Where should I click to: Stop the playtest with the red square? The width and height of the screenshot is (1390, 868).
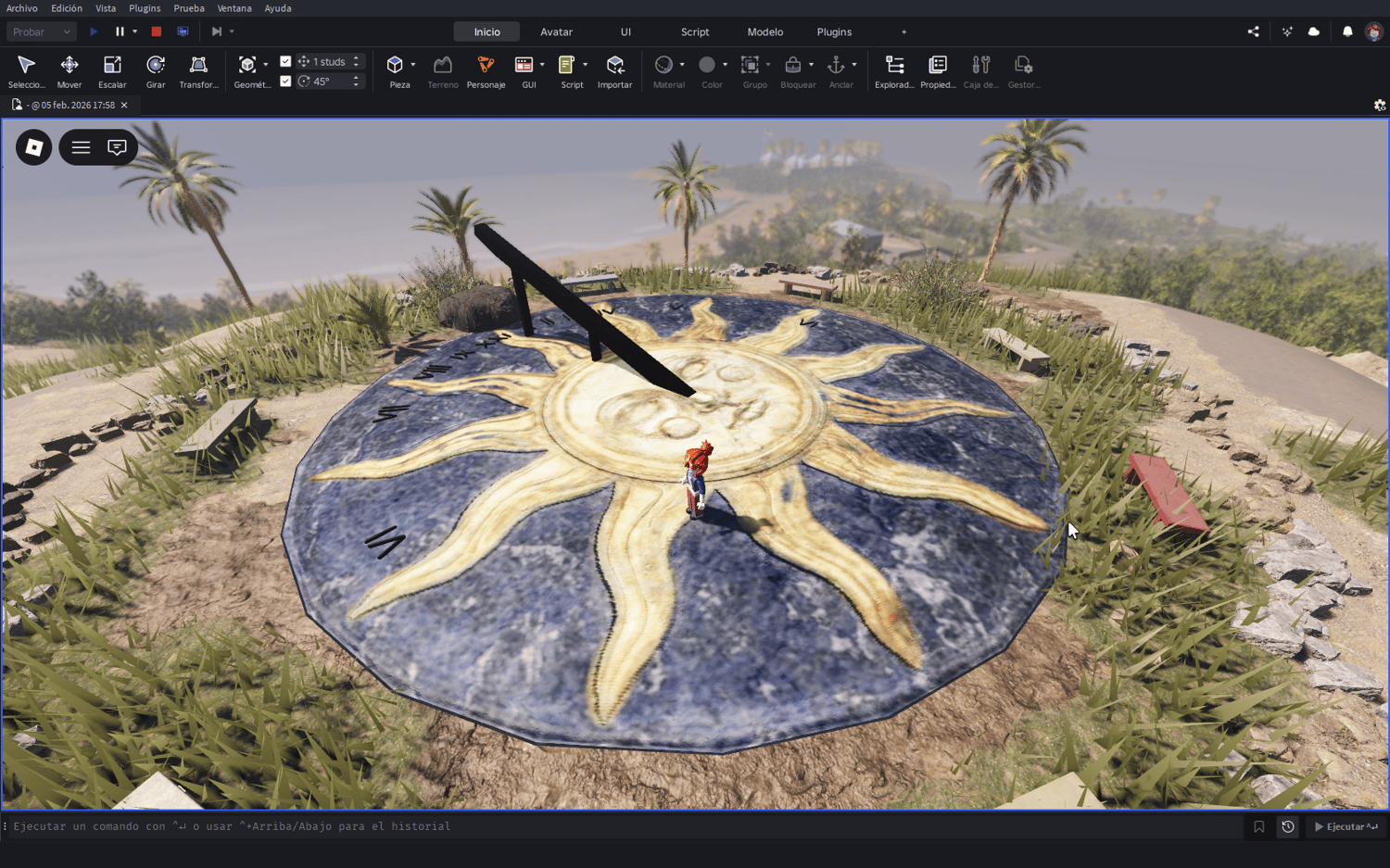(x=157, y=31)
